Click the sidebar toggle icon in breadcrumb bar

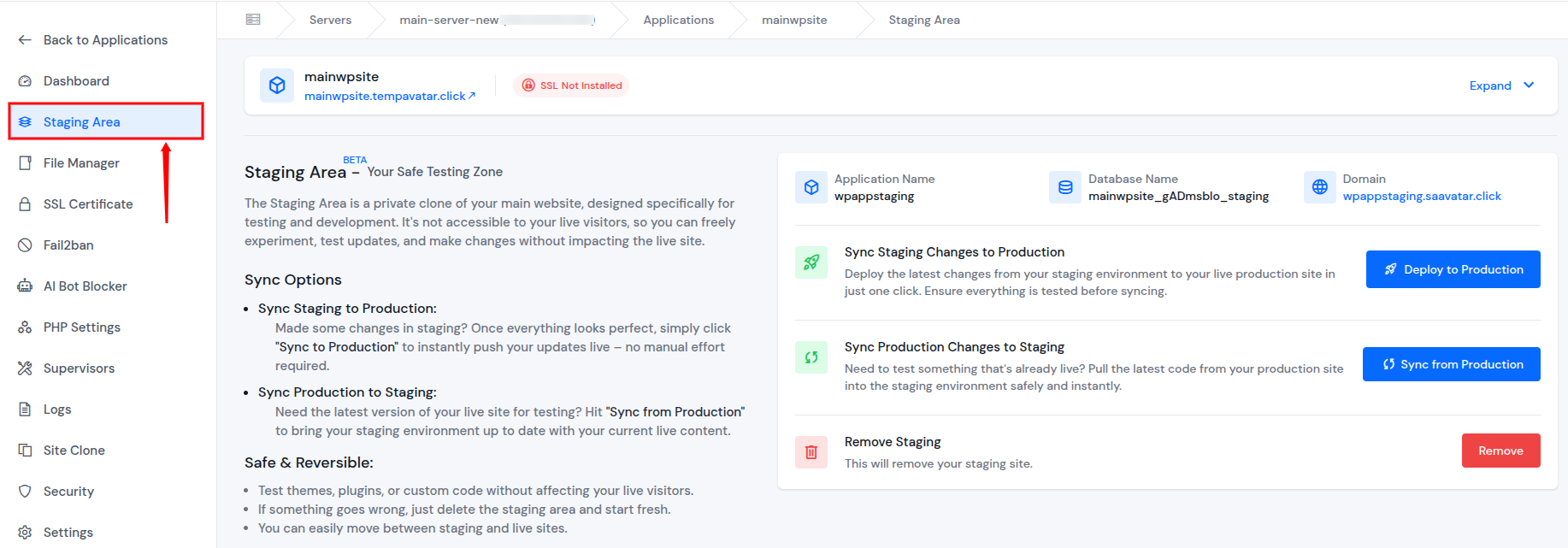click(x=253, y=20)
